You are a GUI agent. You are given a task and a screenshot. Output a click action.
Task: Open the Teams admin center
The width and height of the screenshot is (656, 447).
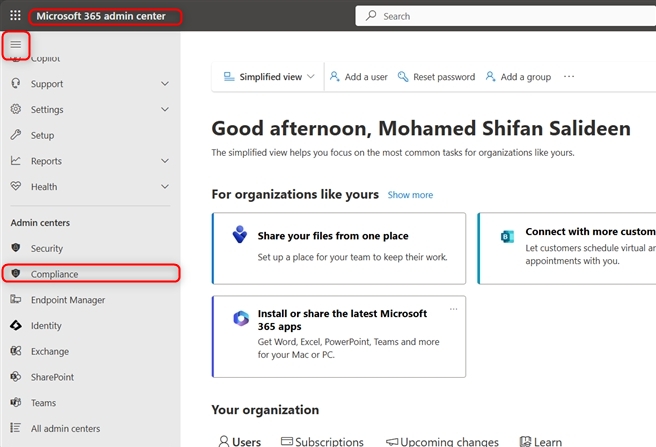(90, 403)
